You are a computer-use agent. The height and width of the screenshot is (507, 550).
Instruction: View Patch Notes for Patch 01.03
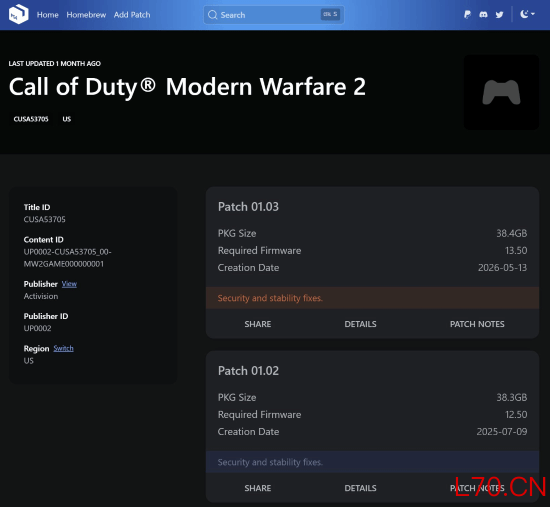477,324
